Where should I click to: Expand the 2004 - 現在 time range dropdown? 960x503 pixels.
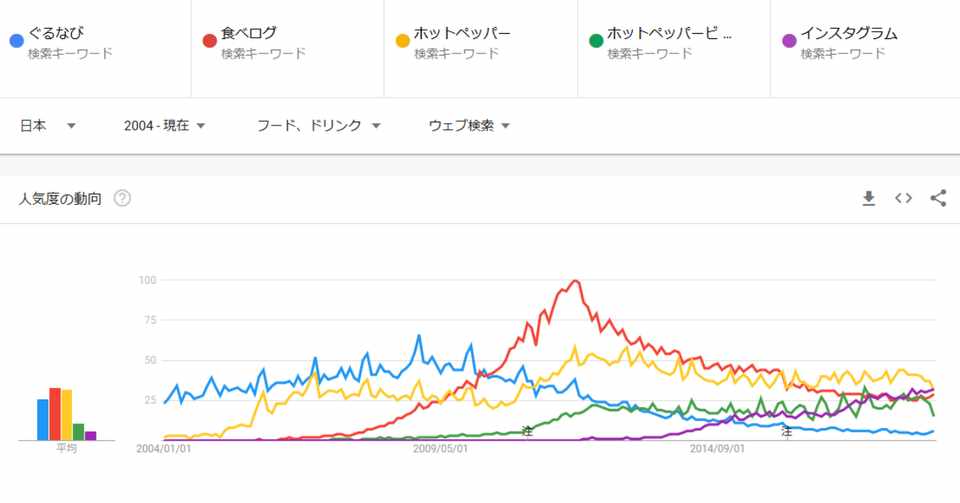click(x=165, y=126)
